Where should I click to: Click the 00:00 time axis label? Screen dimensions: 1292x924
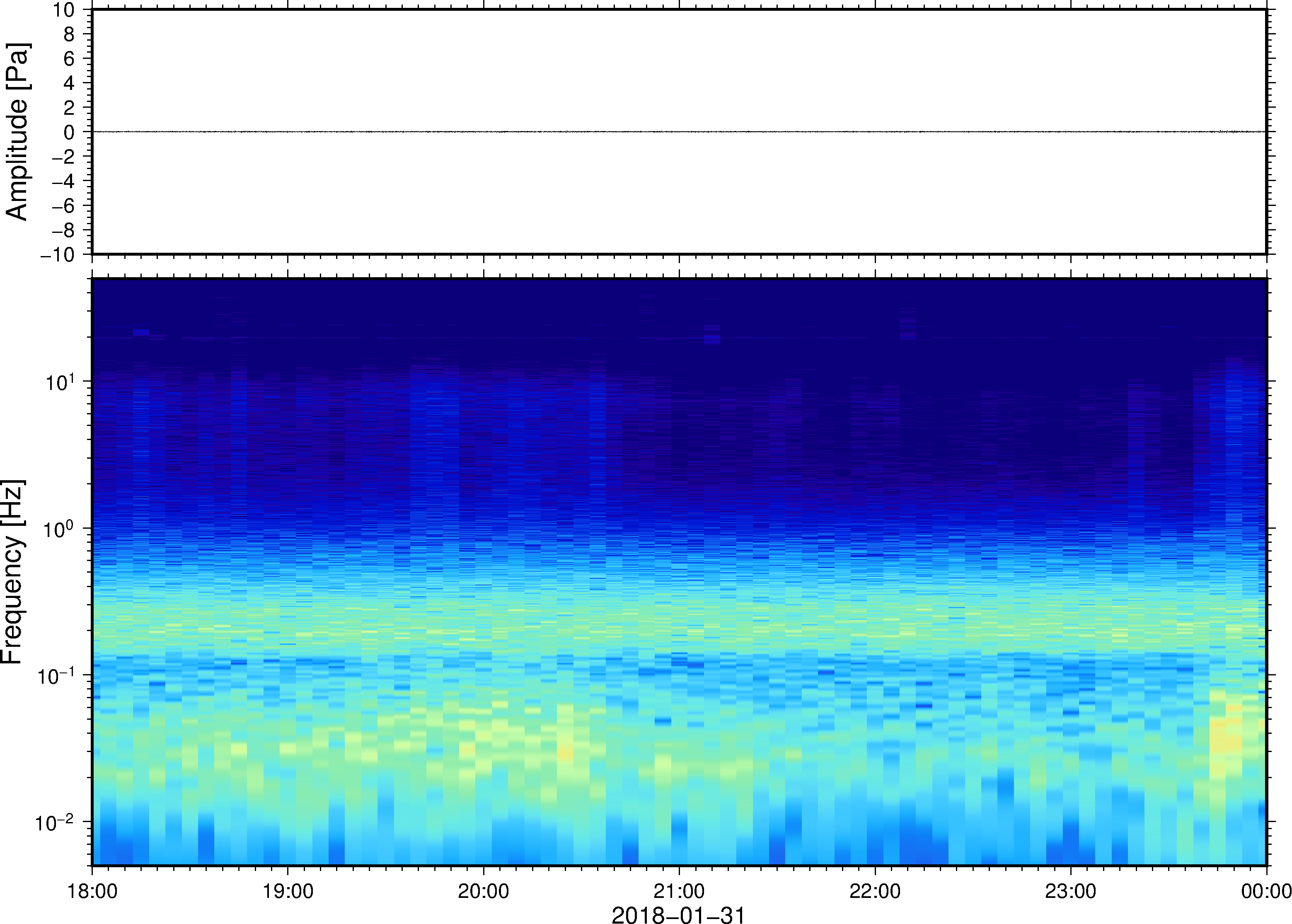click(x=1266, y=892)
